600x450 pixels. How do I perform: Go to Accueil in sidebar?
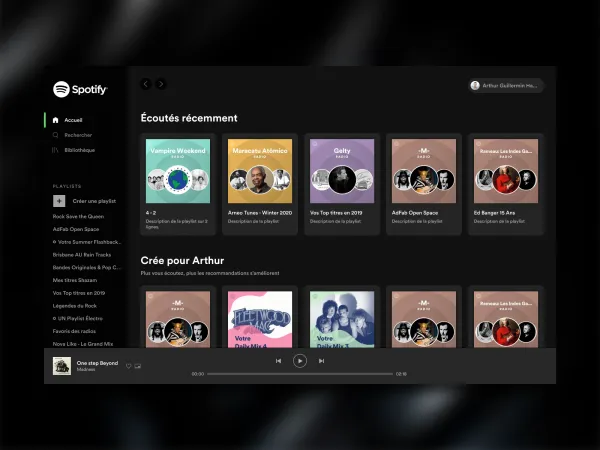[73, 120]
